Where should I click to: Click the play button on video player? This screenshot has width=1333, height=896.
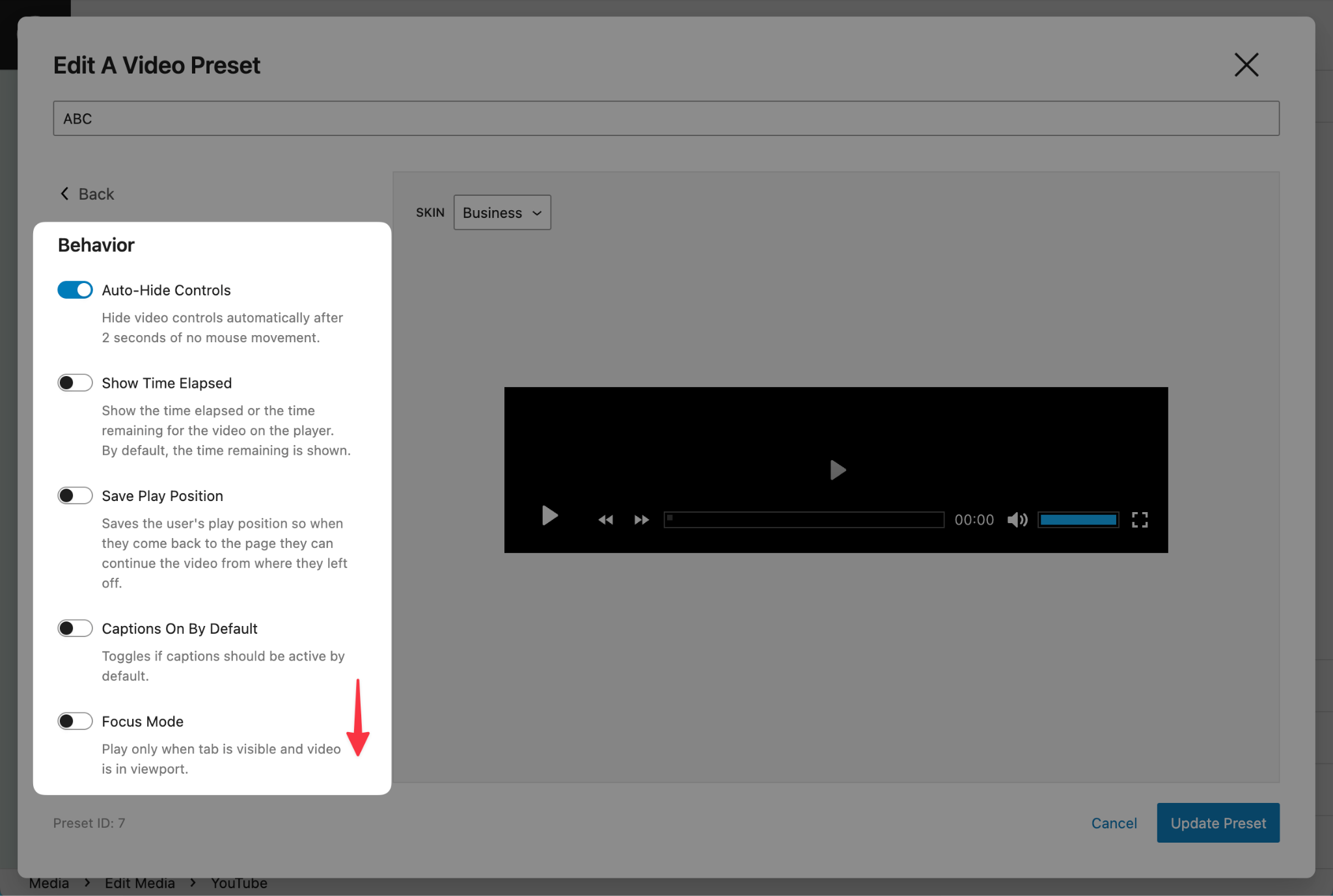pos(549,517)
